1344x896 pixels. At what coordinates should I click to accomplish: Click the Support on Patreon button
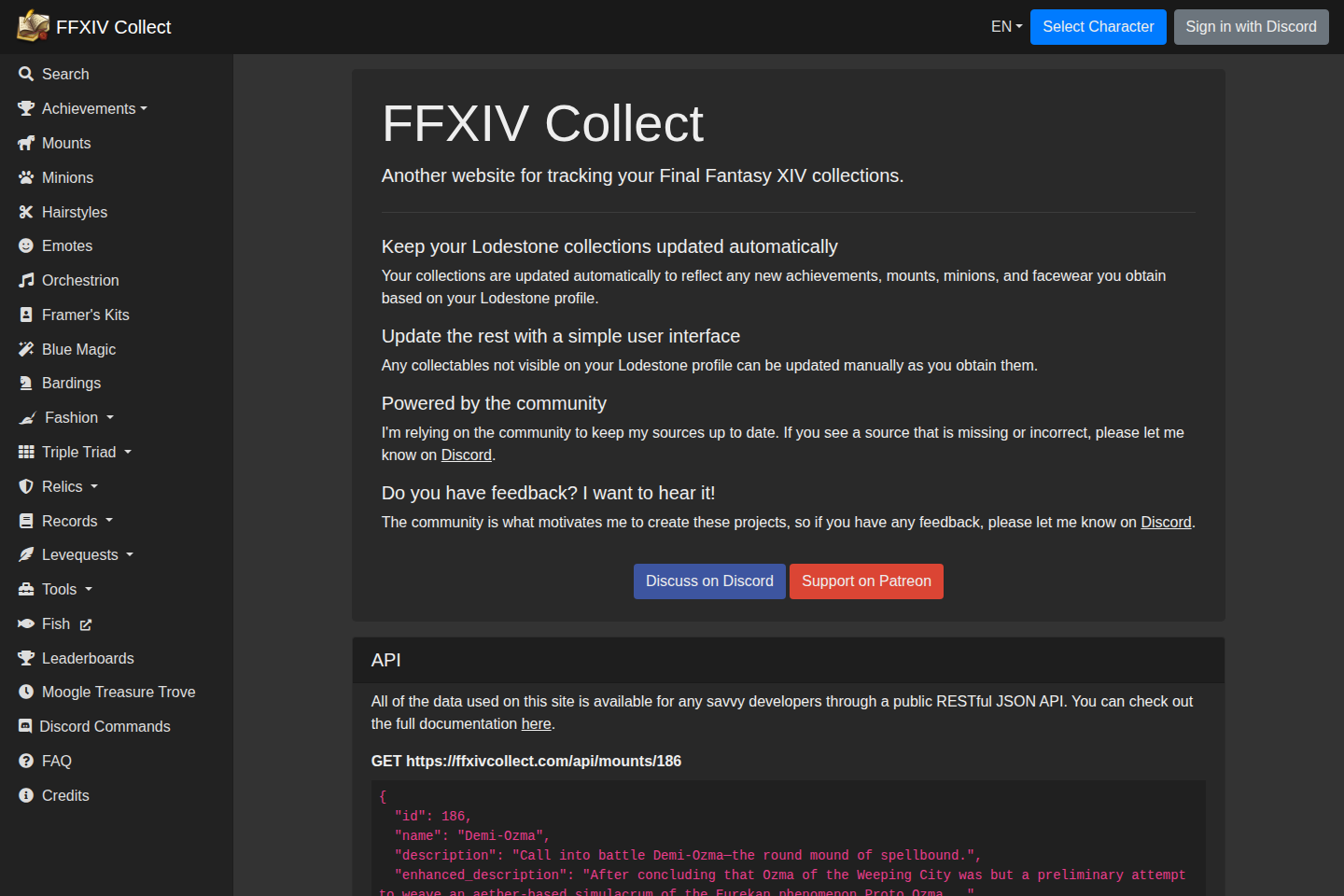pyautogui.click(x=866, y=581)
